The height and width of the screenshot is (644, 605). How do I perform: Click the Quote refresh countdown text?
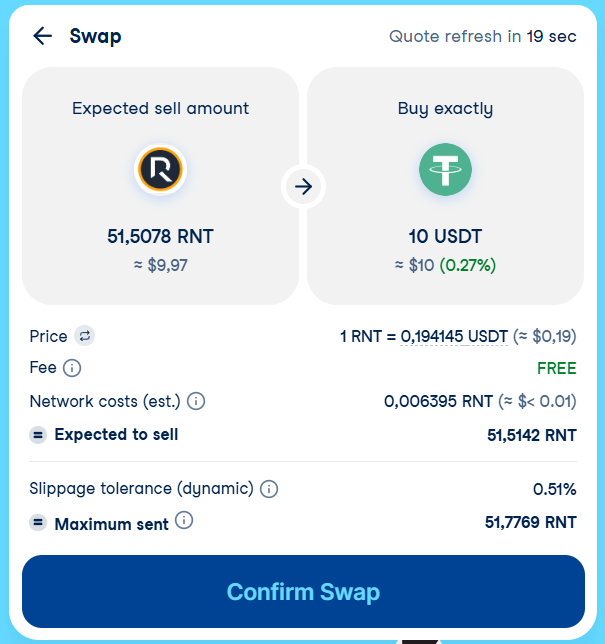tap(483, 37)
